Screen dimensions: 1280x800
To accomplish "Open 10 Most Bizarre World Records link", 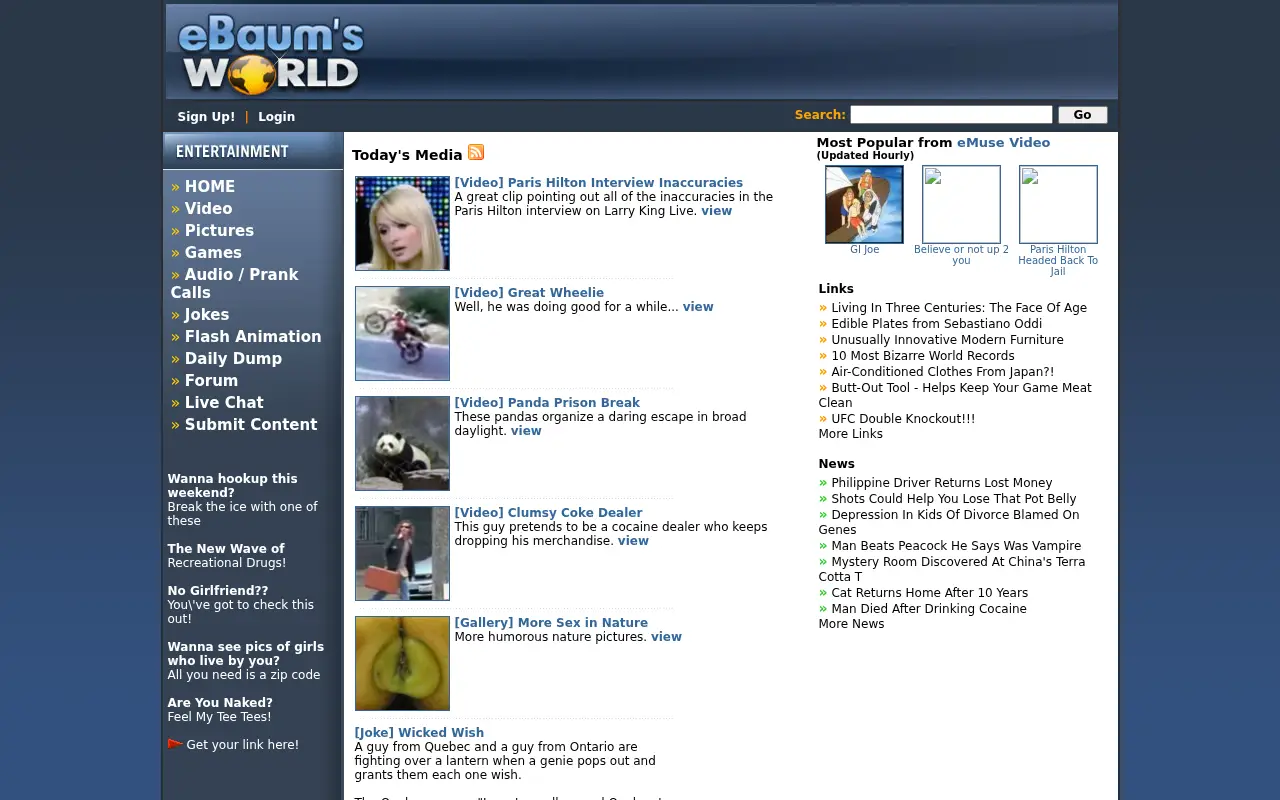I will click(923, 356).
